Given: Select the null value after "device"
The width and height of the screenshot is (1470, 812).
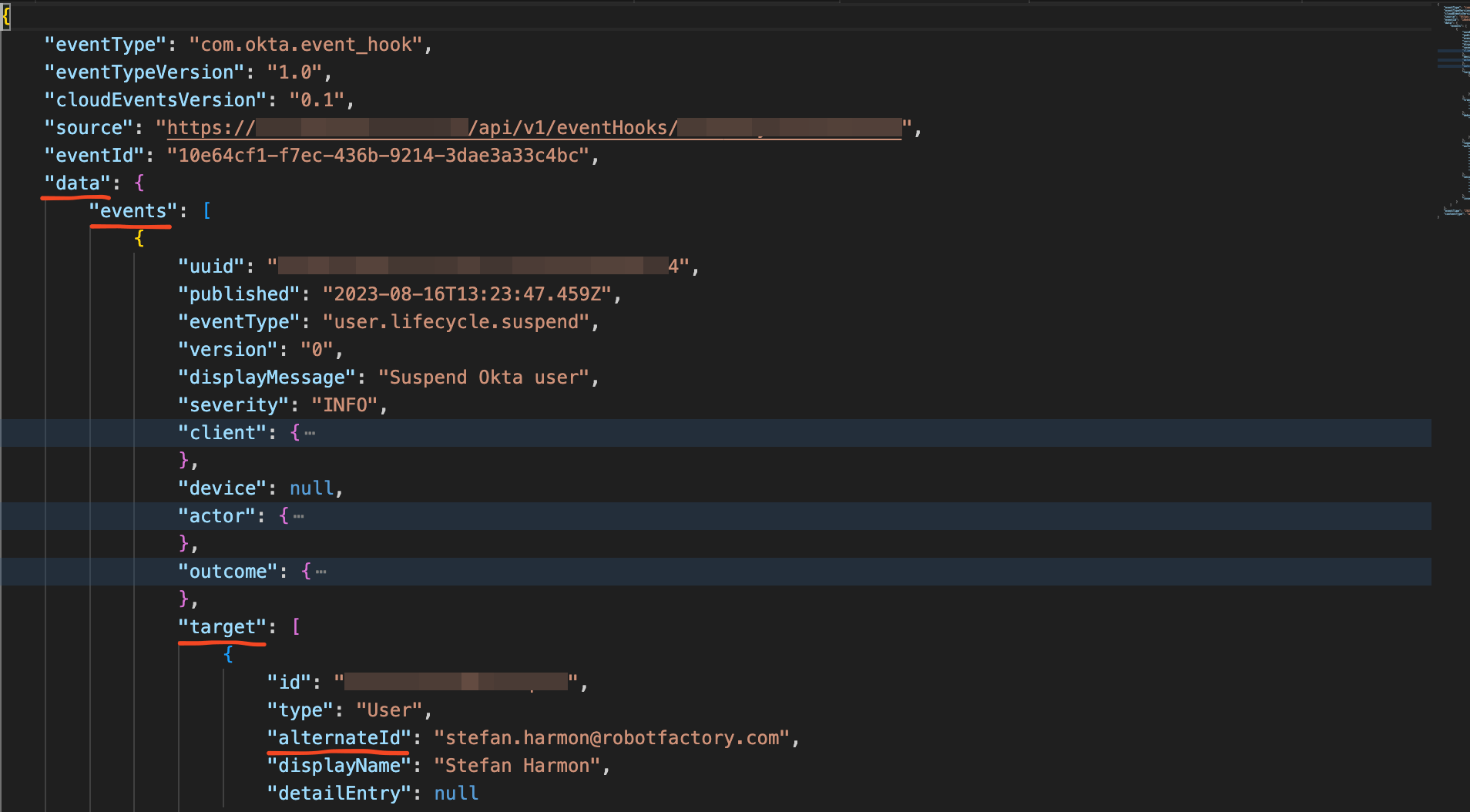Looking at the screenshot, I should (312, 488).
